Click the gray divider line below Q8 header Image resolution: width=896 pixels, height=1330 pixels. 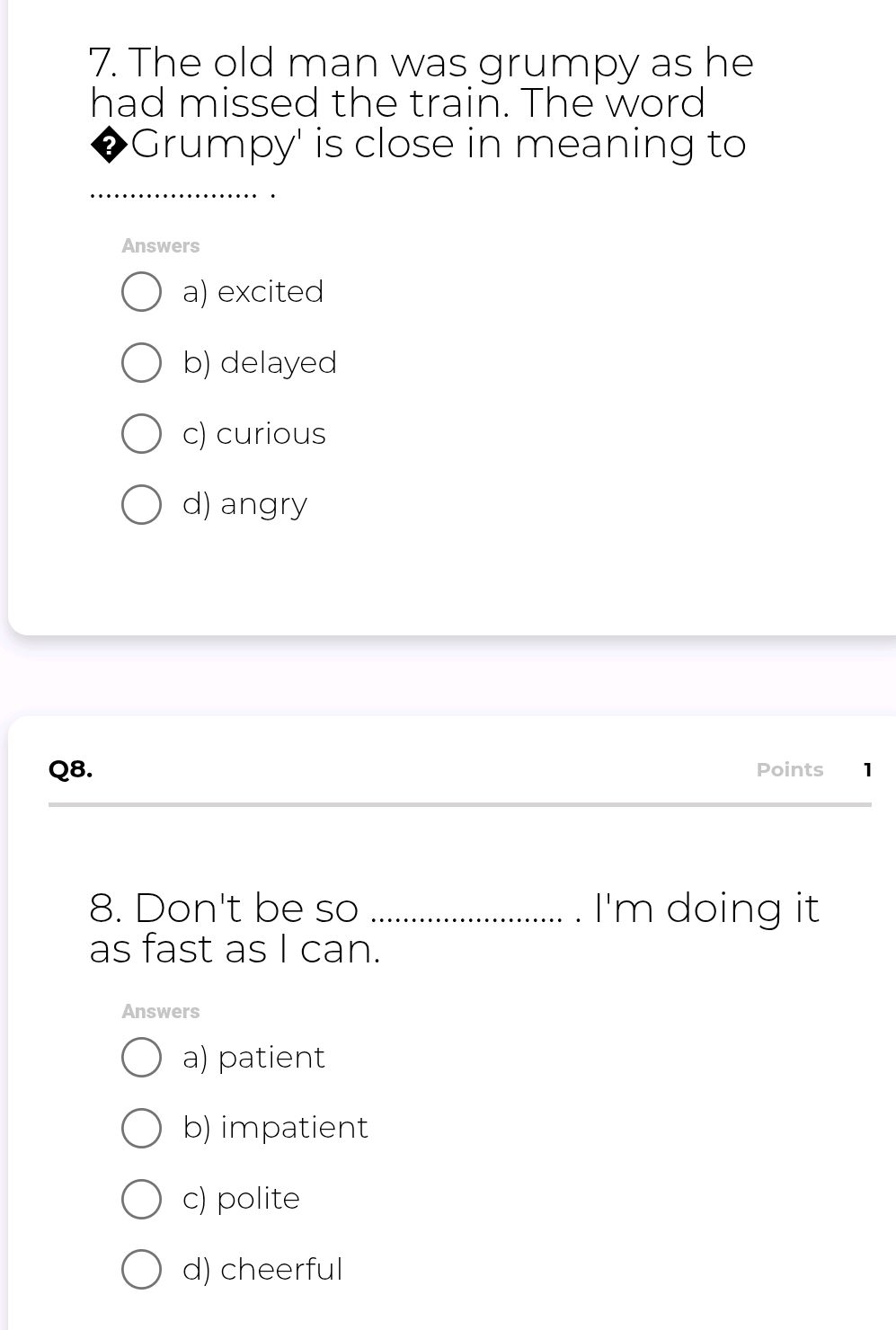(x=459, y=804)
